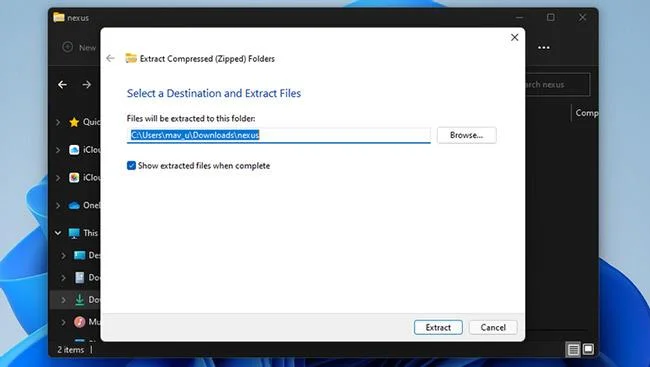Expand the Quick access tree node
The height and width of the screenshot is (367, 650).
pyautogui.click(x=58, y=122)
